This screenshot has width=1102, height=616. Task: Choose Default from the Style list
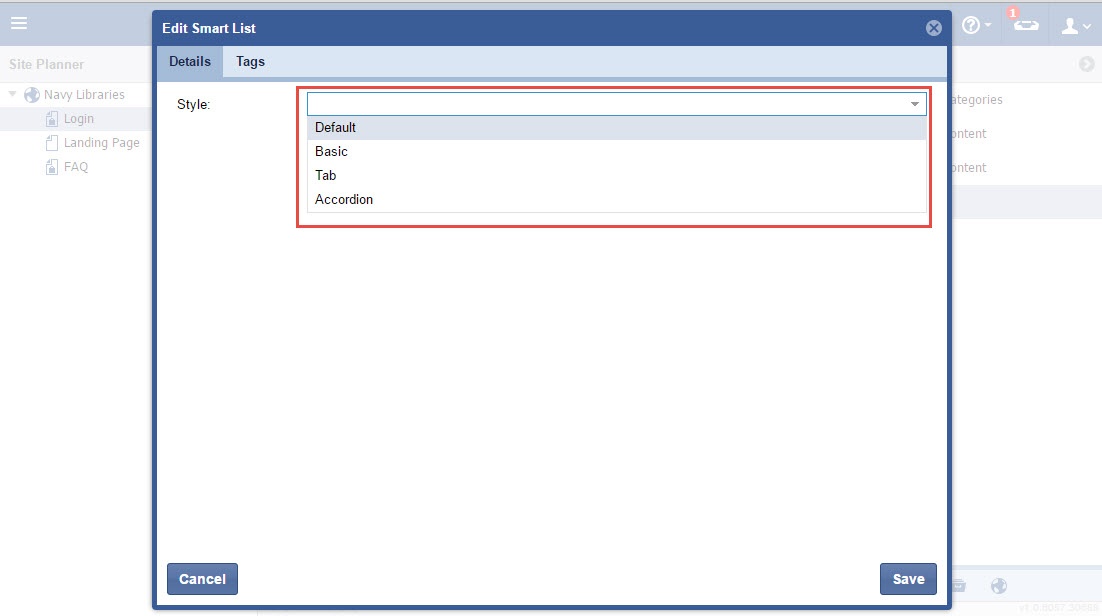(x=336, y=128)
